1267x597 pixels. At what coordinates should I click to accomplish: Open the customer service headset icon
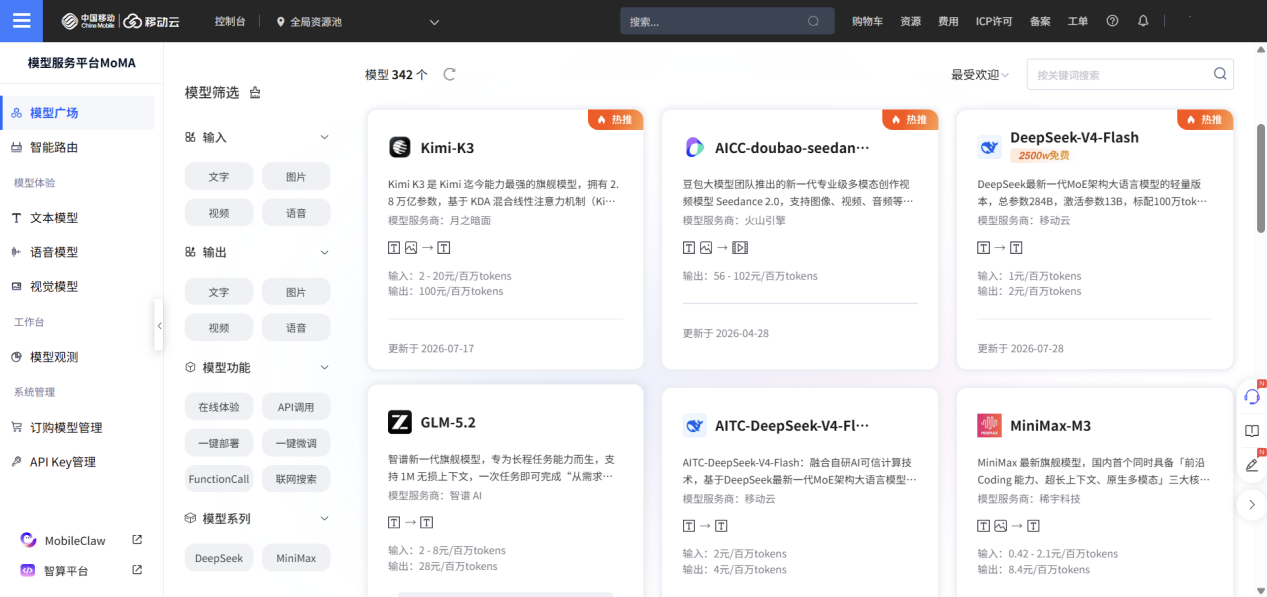point(1252,396)
